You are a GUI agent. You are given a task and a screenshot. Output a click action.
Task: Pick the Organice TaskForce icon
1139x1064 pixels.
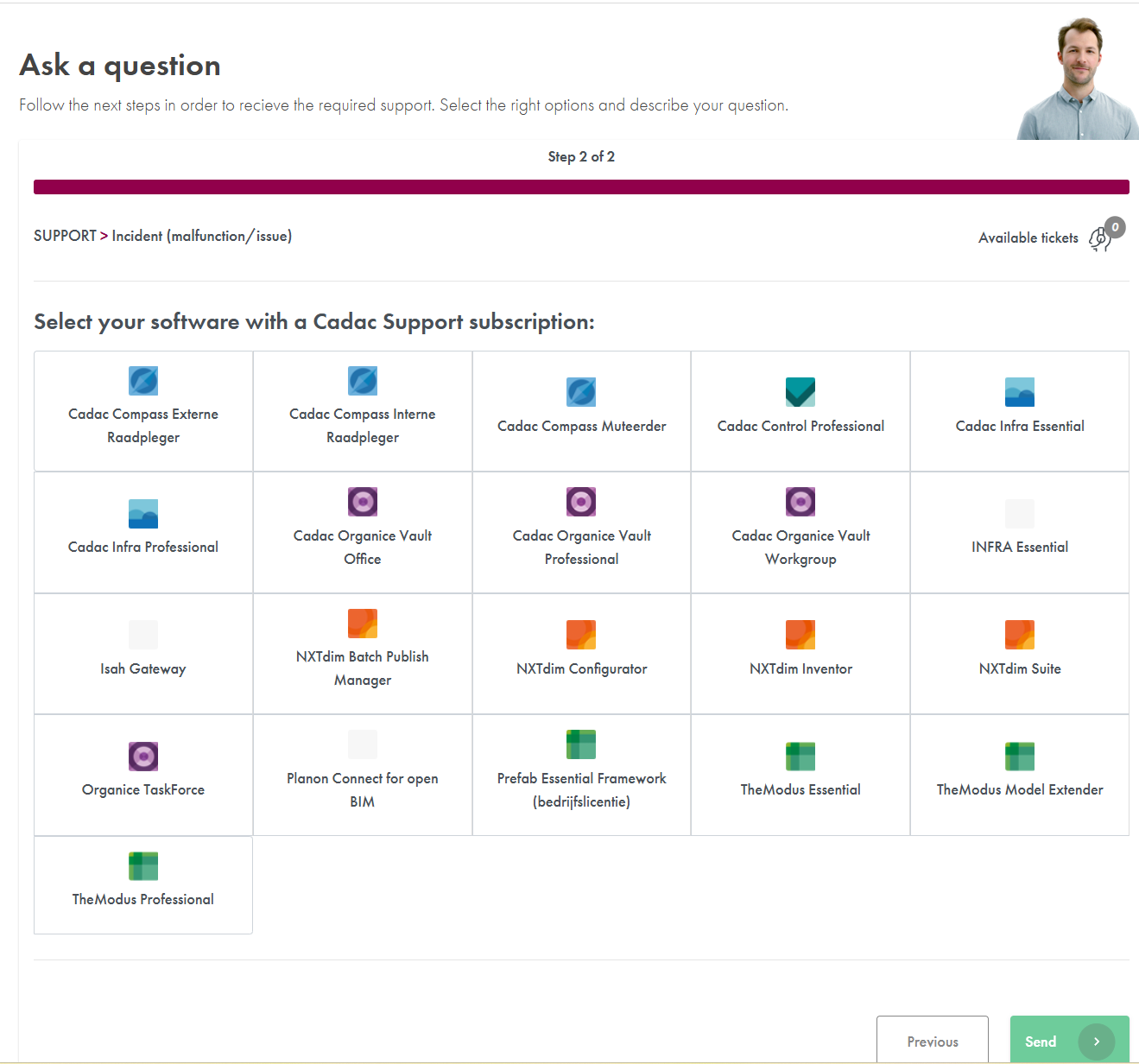click(143, 757)
